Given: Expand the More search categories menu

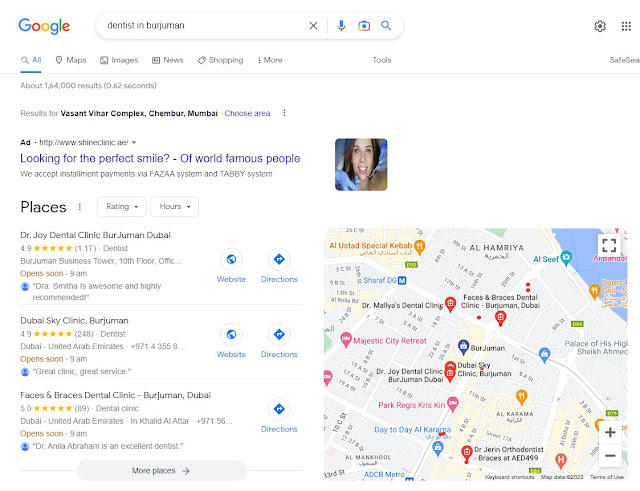Looking at the screenshot, I should [x=270, y=60].
